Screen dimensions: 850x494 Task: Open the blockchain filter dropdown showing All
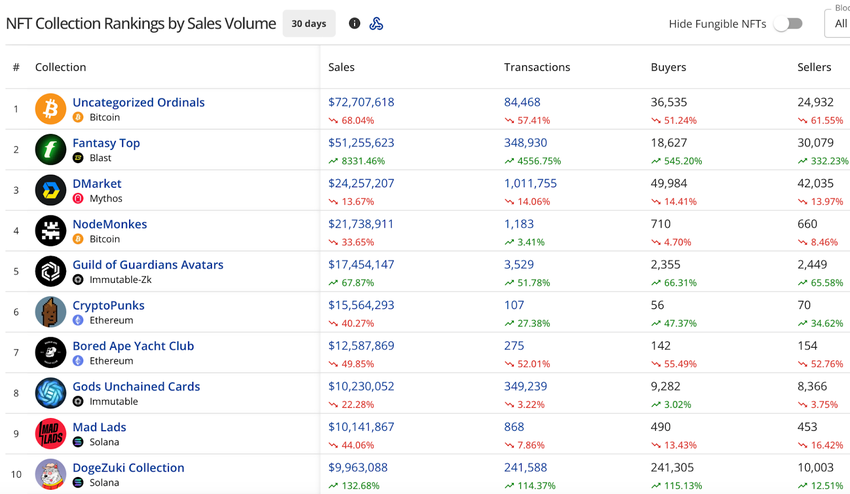coord(838,24)
